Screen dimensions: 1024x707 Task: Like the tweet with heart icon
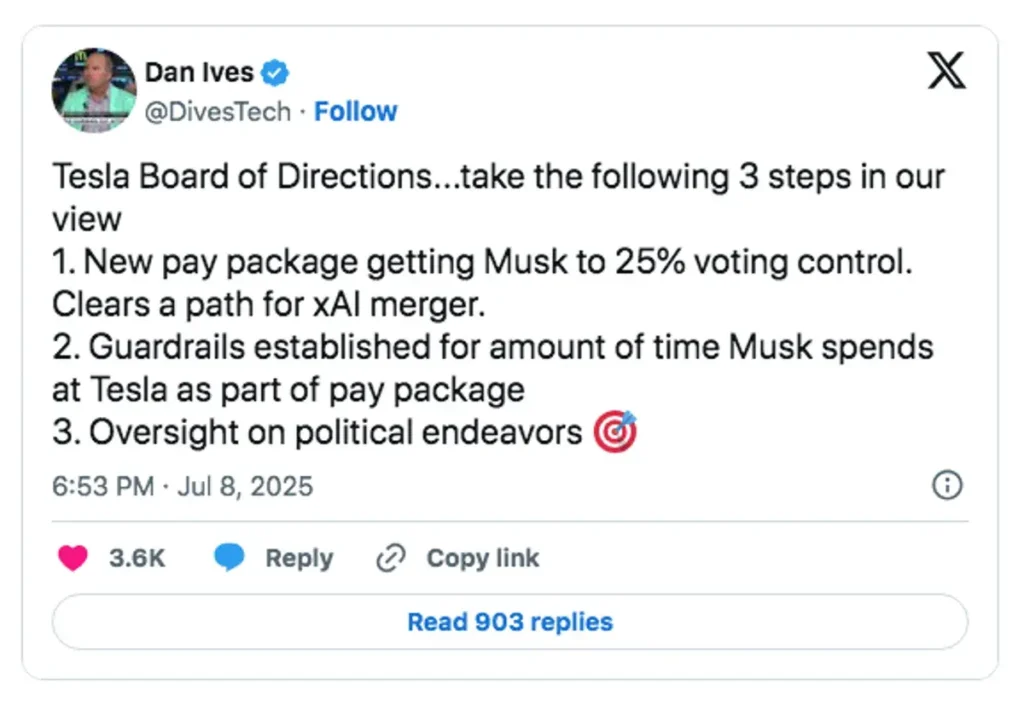click(73, 558)
